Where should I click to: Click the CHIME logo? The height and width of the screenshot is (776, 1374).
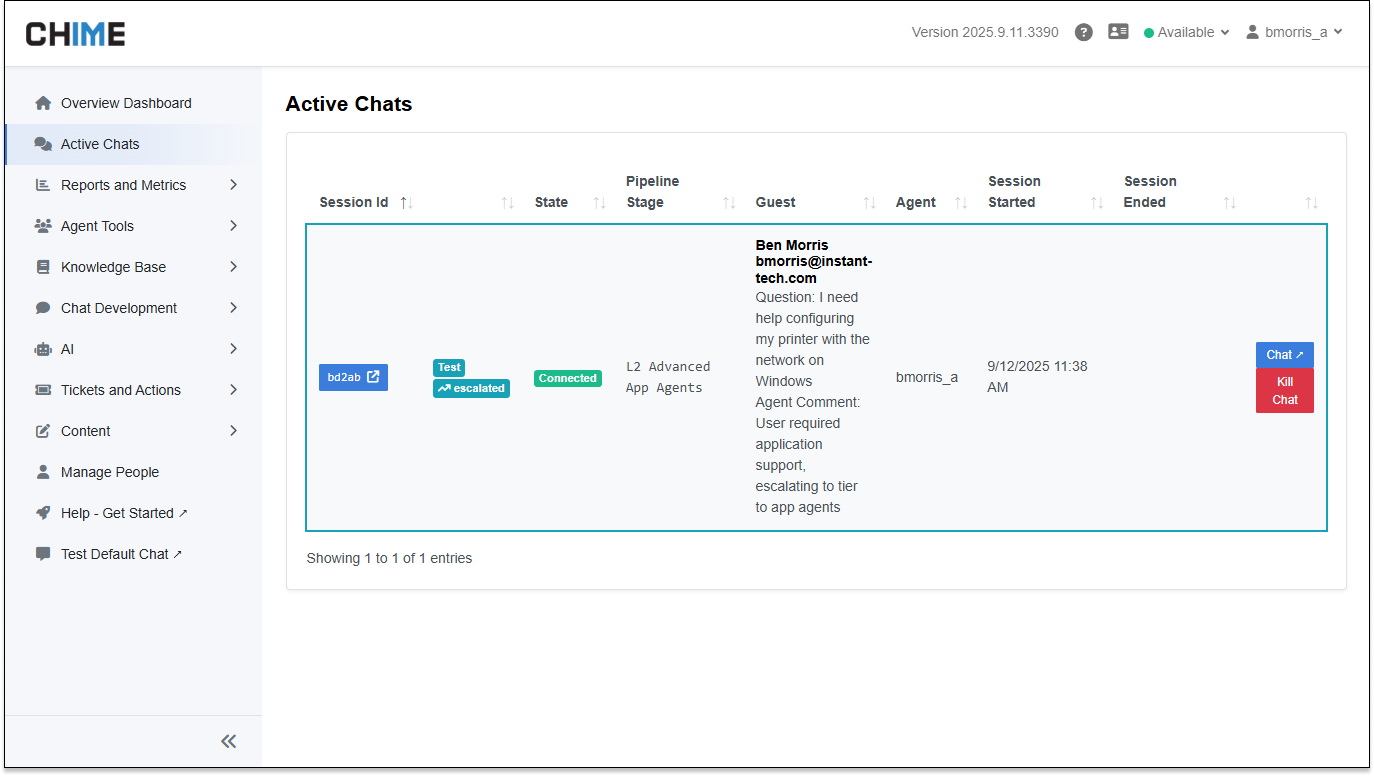tap(76, 33)
